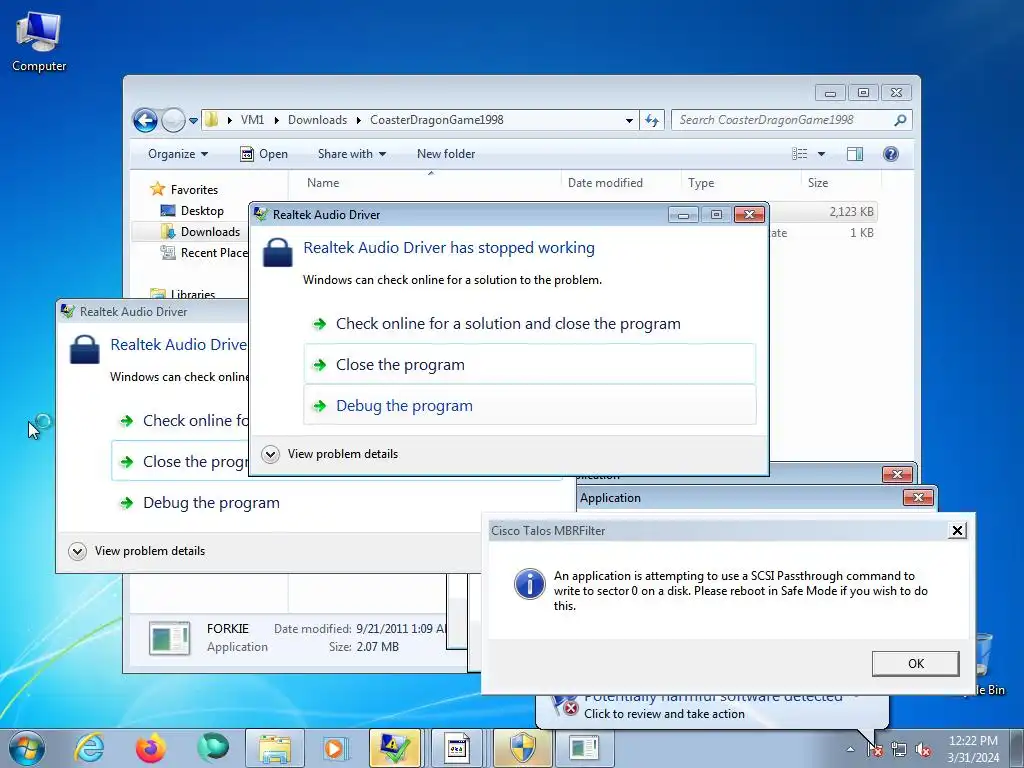Launch Internet Explorer from taskbar
The width and height of the screenshot is (1024, 768).
click(89, 748)
